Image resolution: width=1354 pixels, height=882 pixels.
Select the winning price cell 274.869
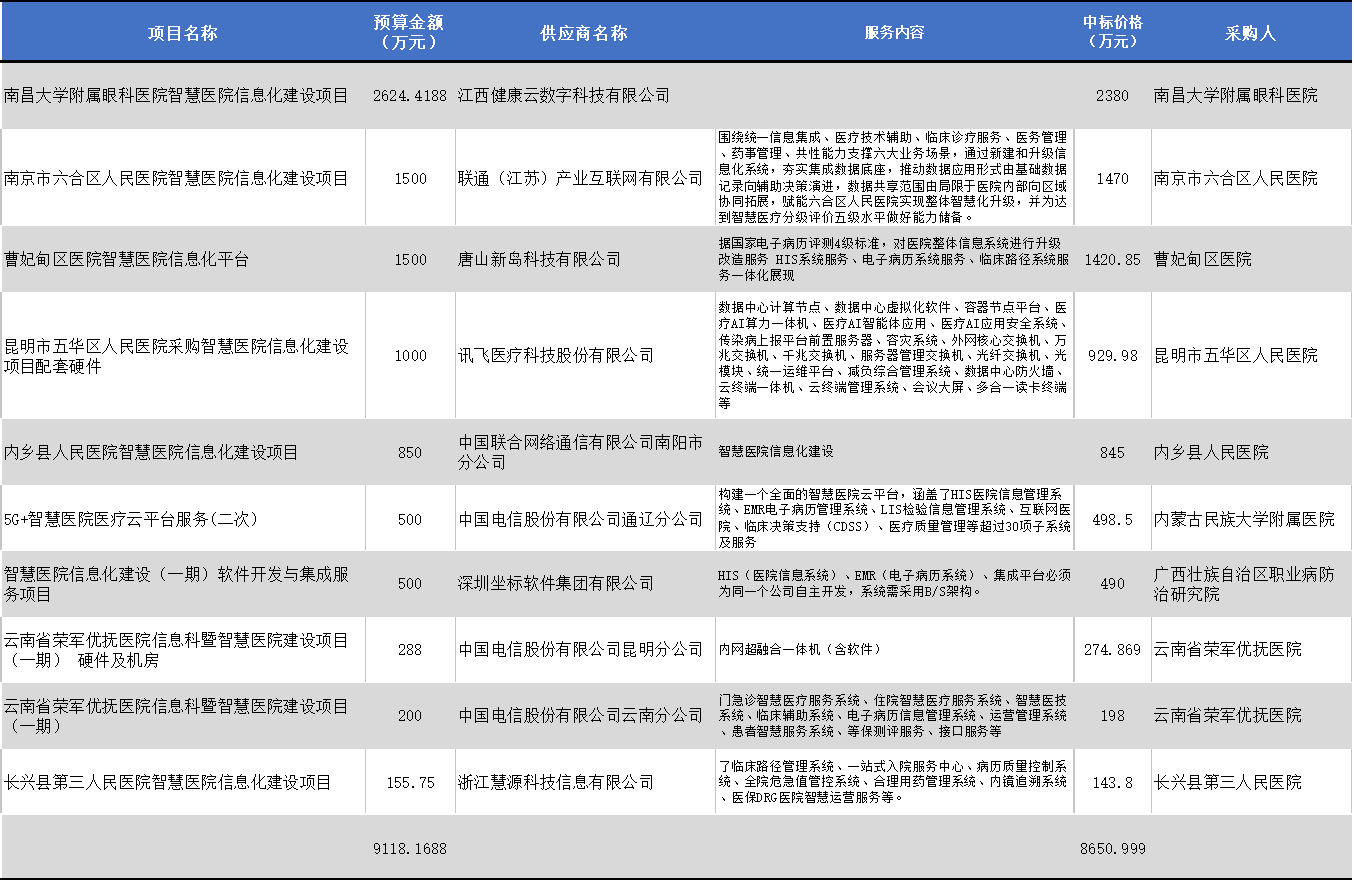pos(1112,650)
